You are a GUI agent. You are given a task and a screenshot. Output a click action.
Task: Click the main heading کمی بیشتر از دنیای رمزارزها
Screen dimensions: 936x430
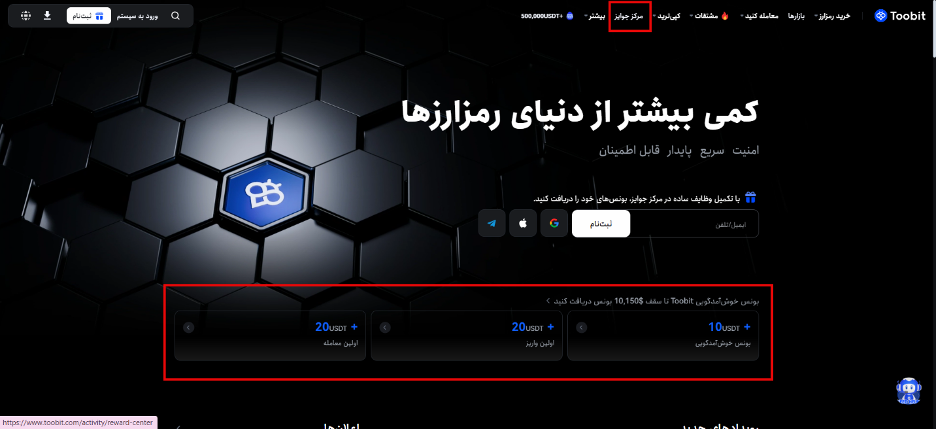(580, 113)
